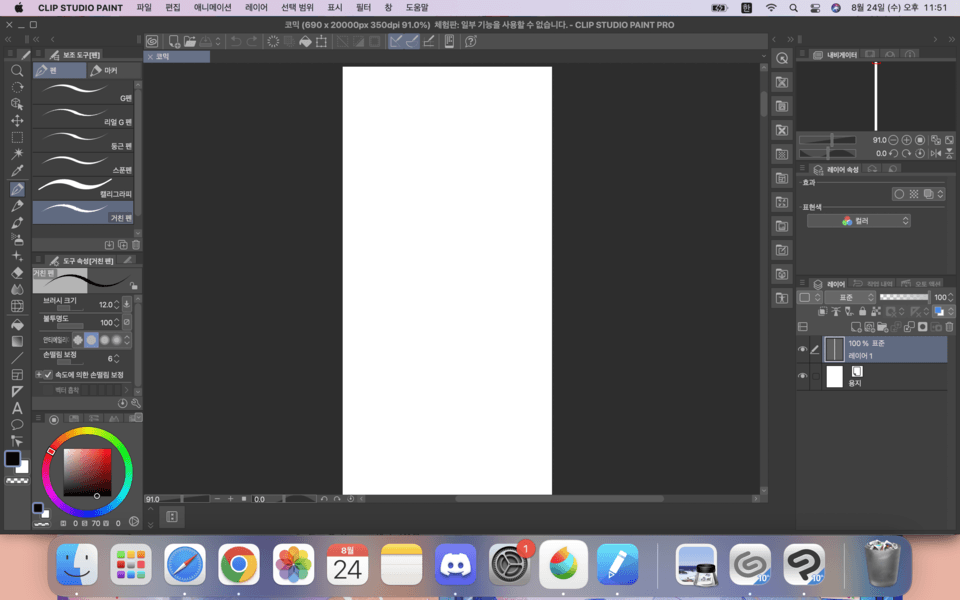Select the Eraser tool
Screen dimensions: 960x600
[x=17, y=274]
